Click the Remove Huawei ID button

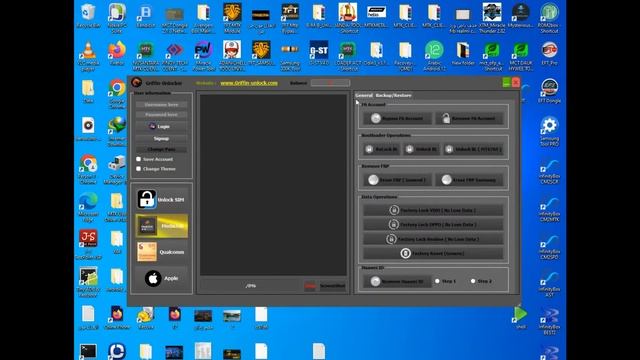coord(397,281)
